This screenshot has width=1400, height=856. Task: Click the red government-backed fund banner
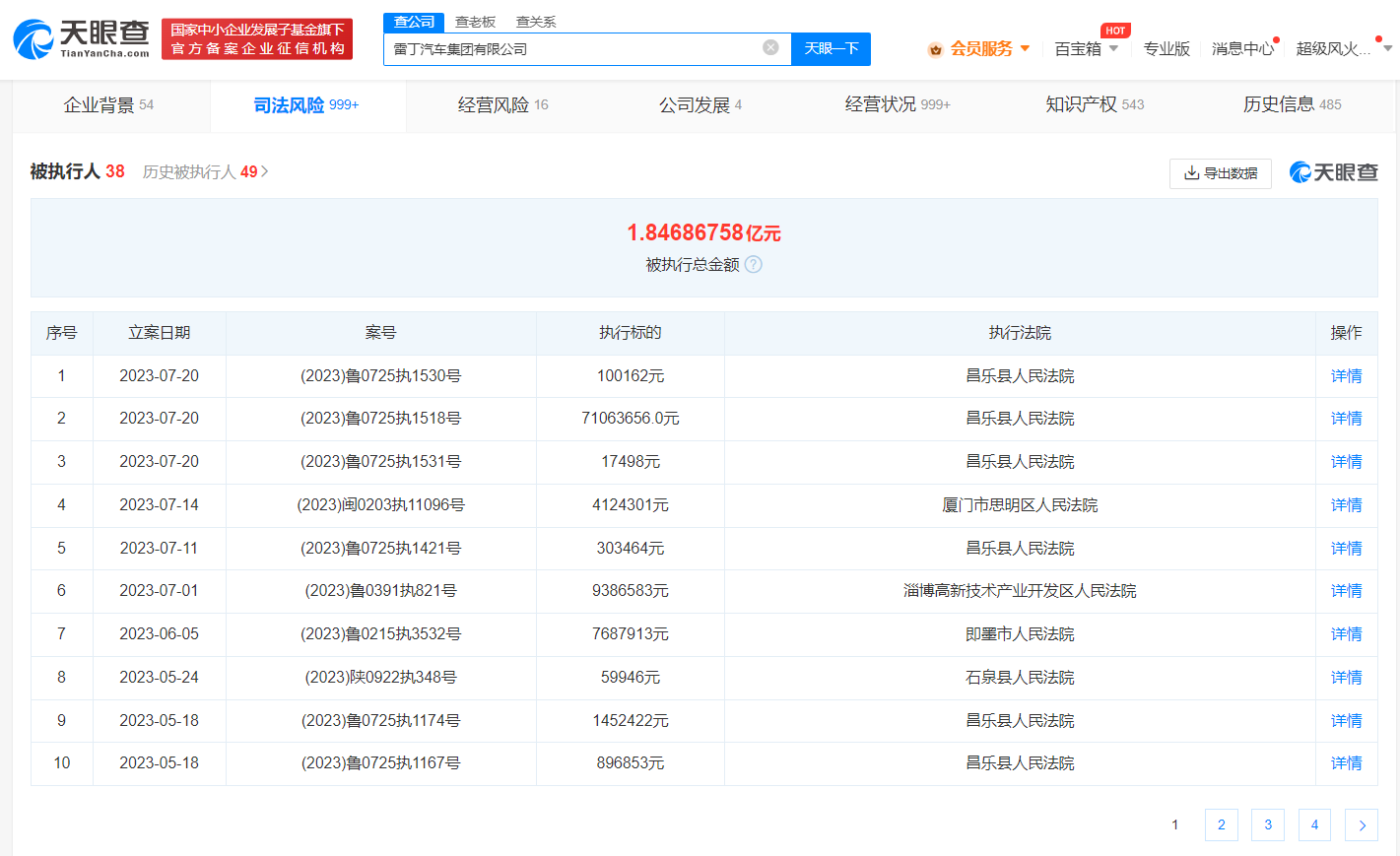point(257,39)
